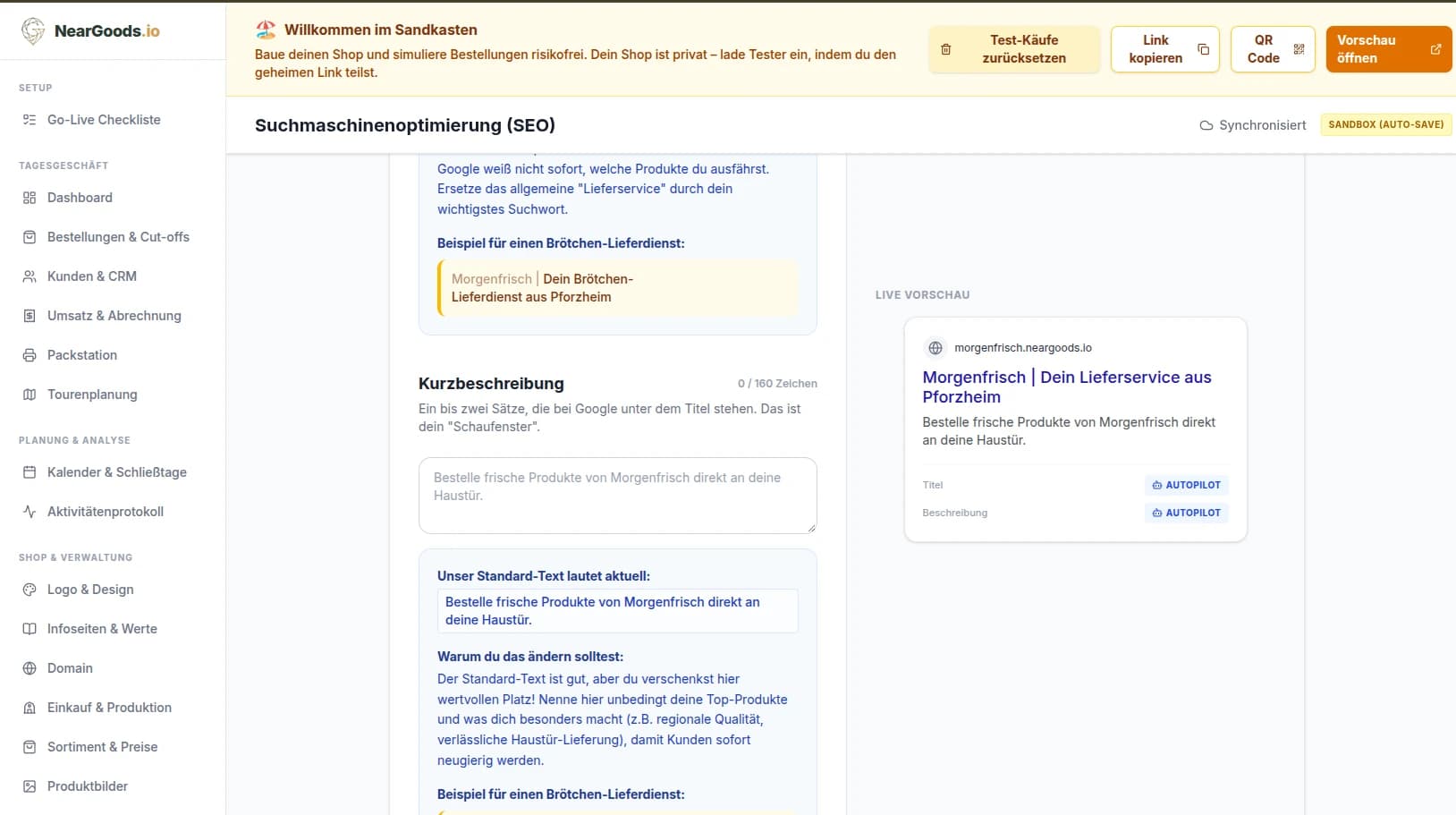Click the globe icon beside morgenfrisch.neargoods.io
Screen dimensions: 1456x815
point(935,348)
